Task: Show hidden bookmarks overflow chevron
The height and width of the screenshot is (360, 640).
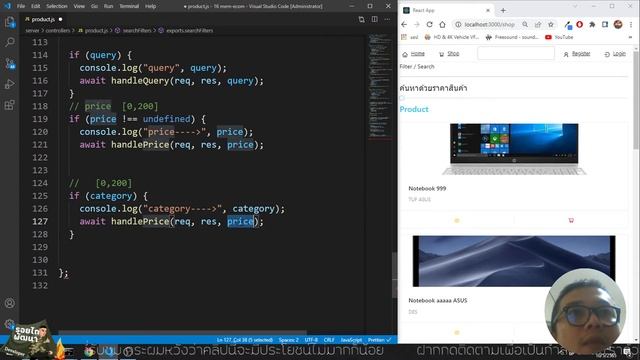Action: [x=631, y=37]
